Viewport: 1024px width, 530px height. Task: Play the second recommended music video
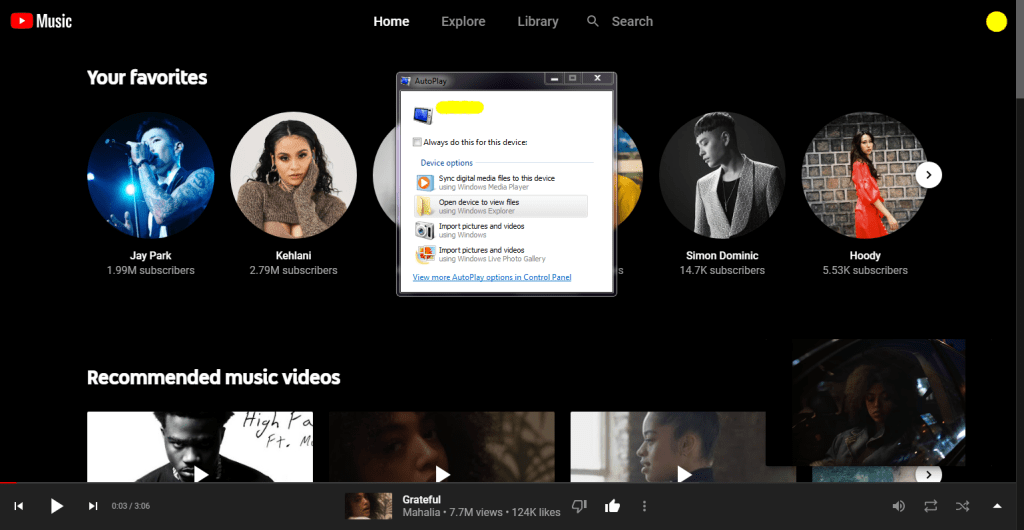[x=441, y=446]
